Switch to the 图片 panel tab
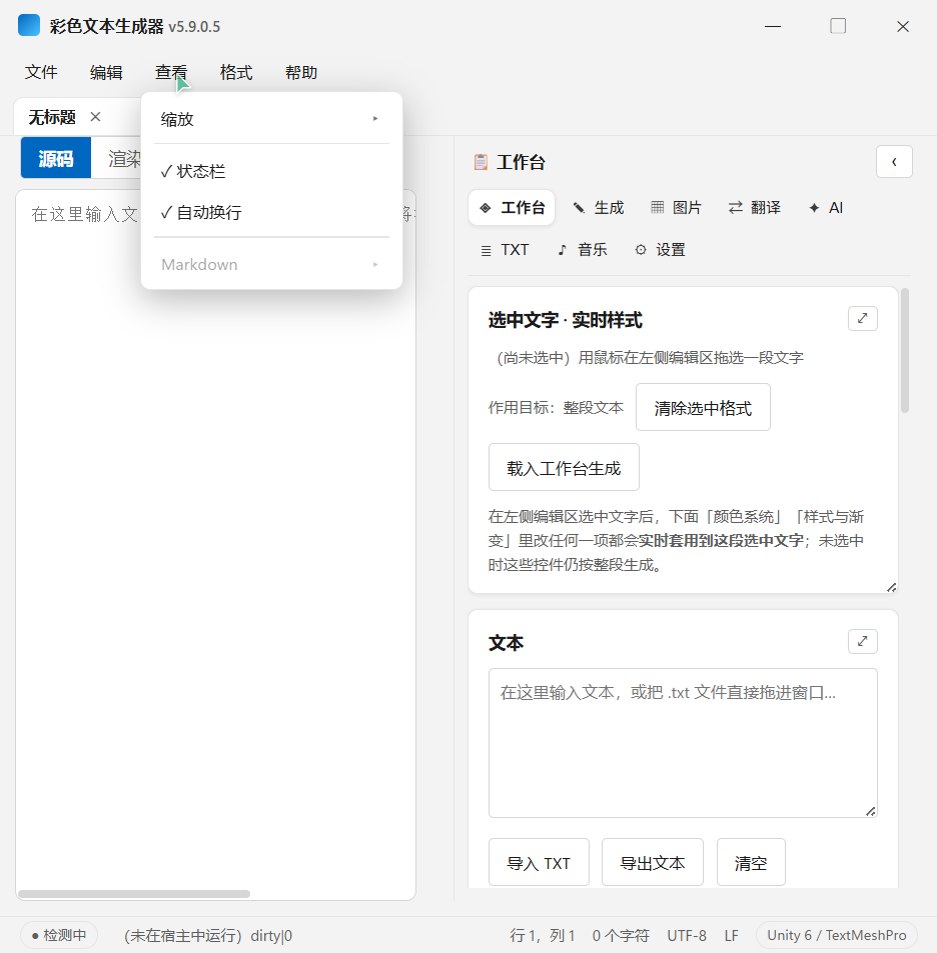Viewport: 937px width, 953px height. click(676, 208)
